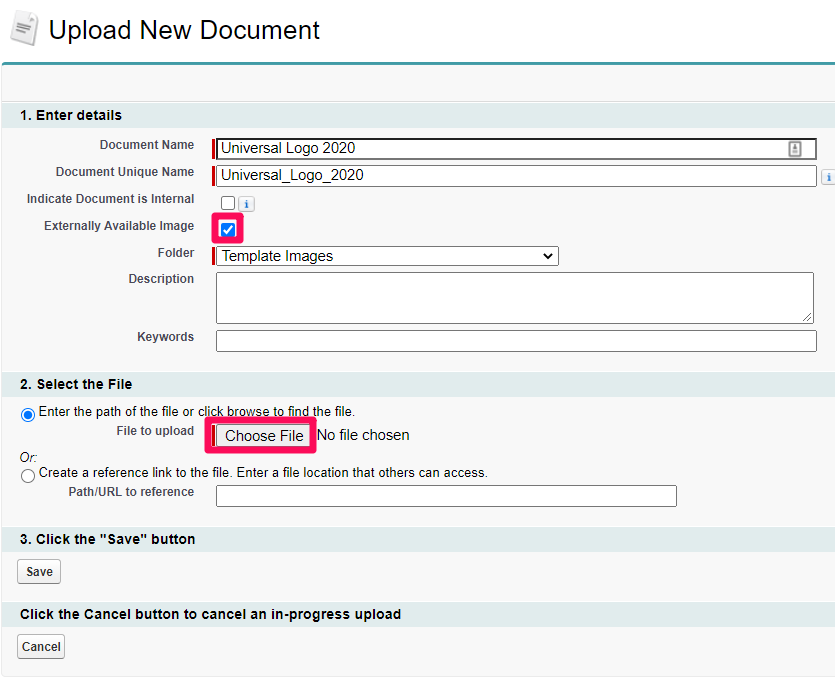Select 'Enter the path of the file' radio
Image resolution: width=835 pixels, height=689 pixels.
pos(28,414)
